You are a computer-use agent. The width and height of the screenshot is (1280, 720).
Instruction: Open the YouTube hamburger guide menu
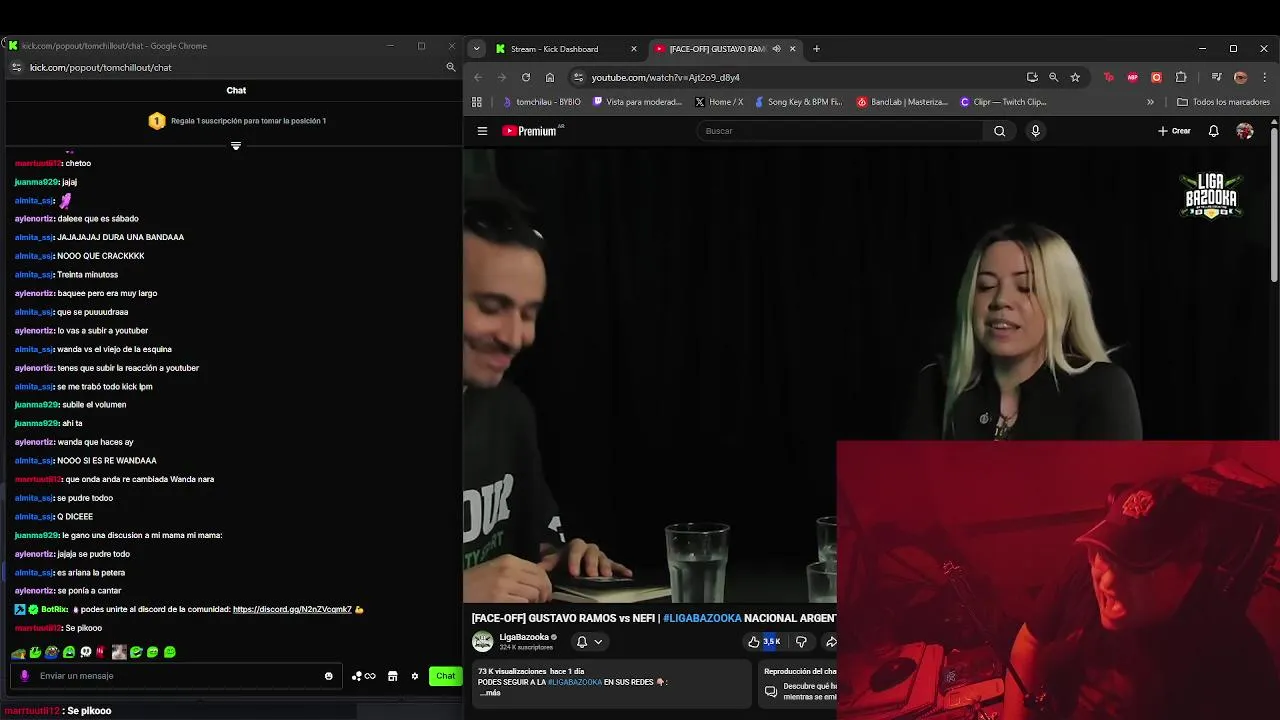coord(482,131)
